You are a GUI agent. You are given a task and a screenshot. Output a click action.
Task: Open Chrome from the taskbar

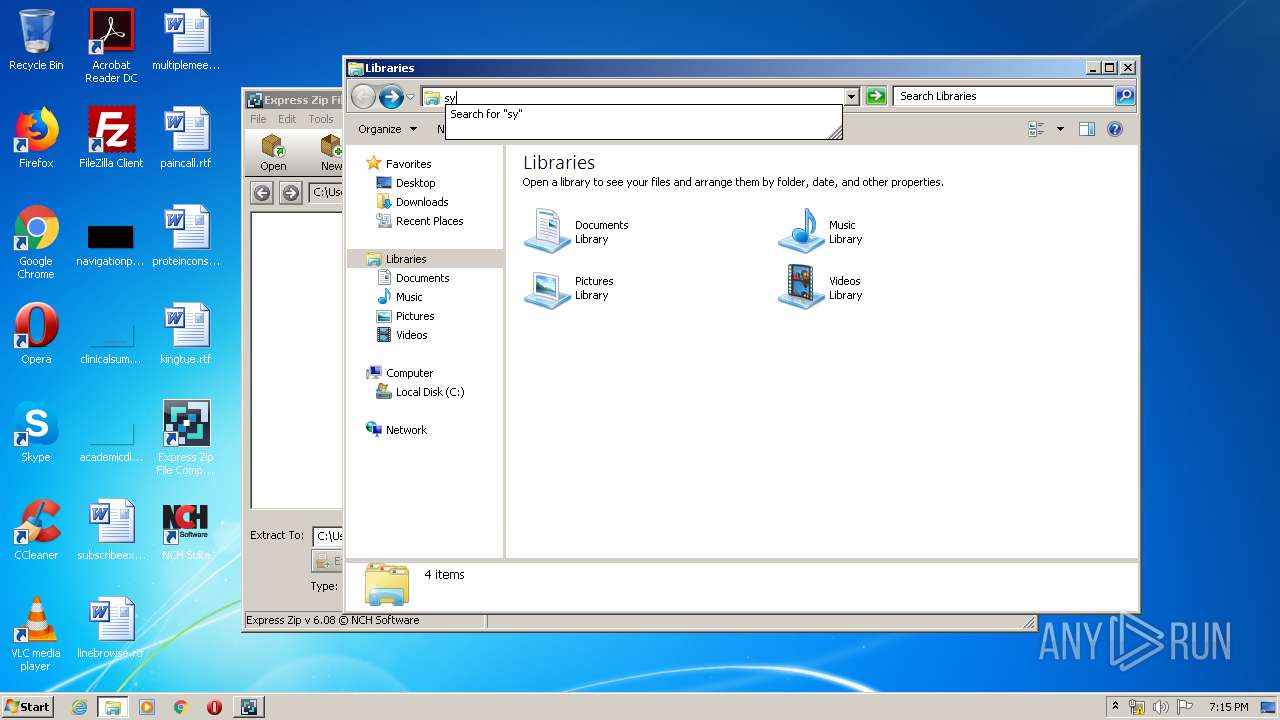click(x=181, y=707)
